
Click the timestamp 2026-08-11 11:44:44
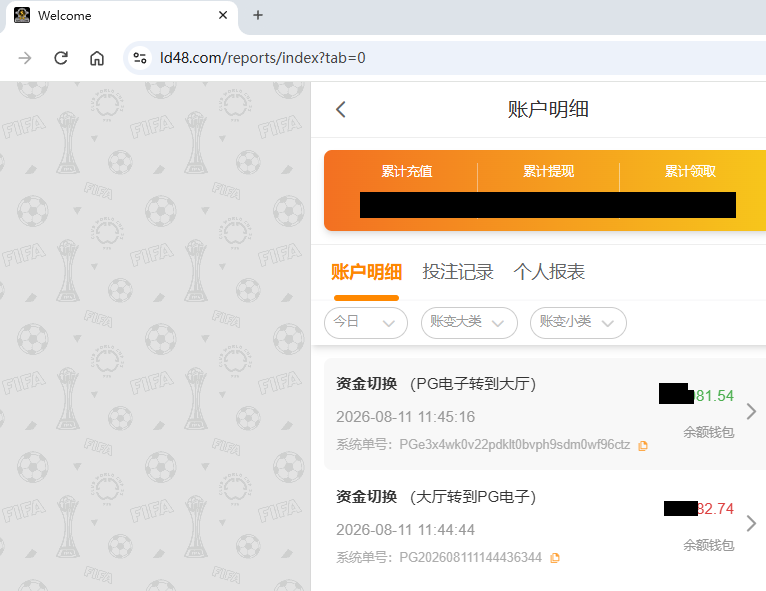pyautogui.click(x=405, y=530)
